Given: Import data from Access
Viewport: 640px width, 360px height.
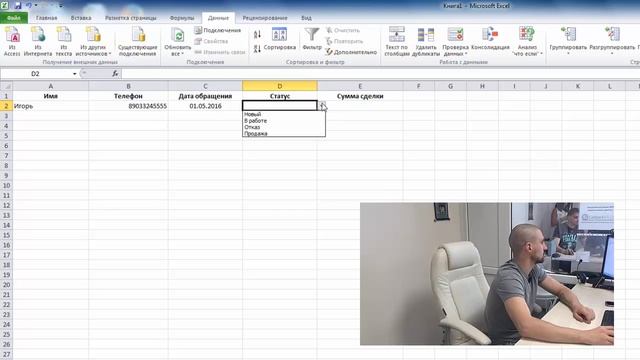Looking at the screenshot, I should (x=12, y=41).
